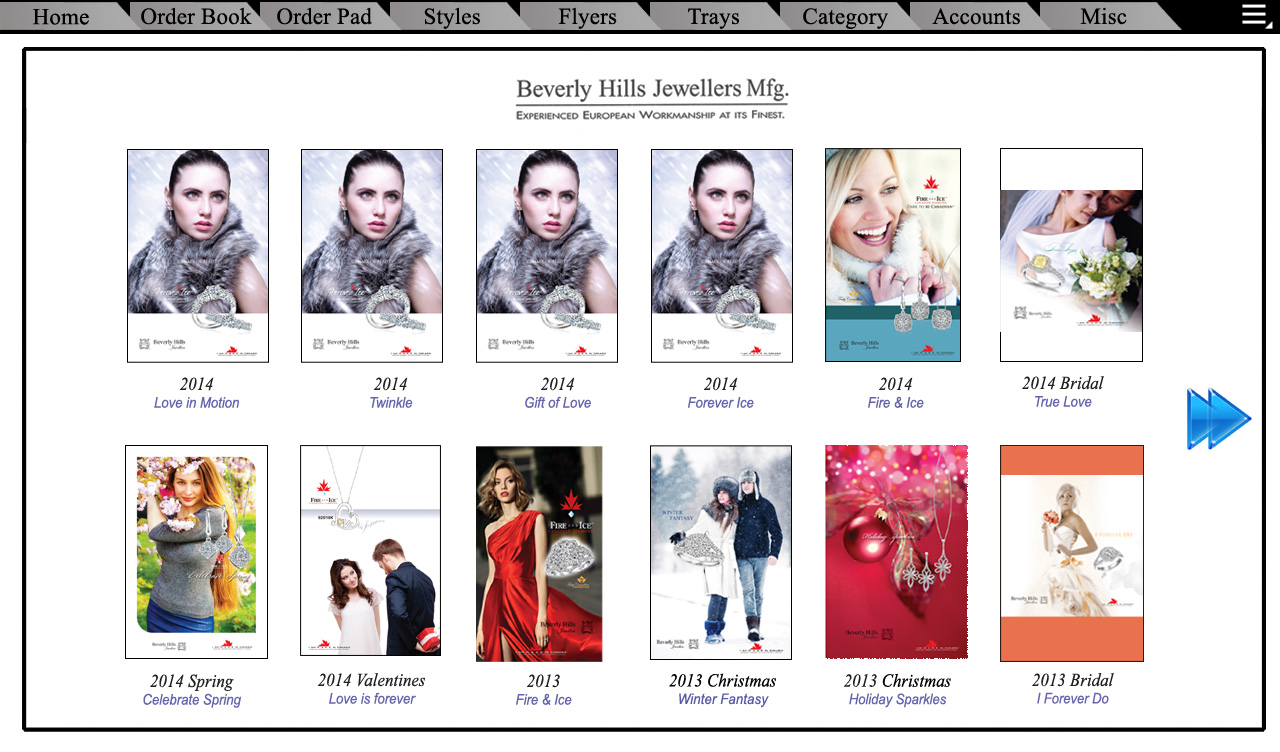Open the Category tab

(x=845, y=16)
